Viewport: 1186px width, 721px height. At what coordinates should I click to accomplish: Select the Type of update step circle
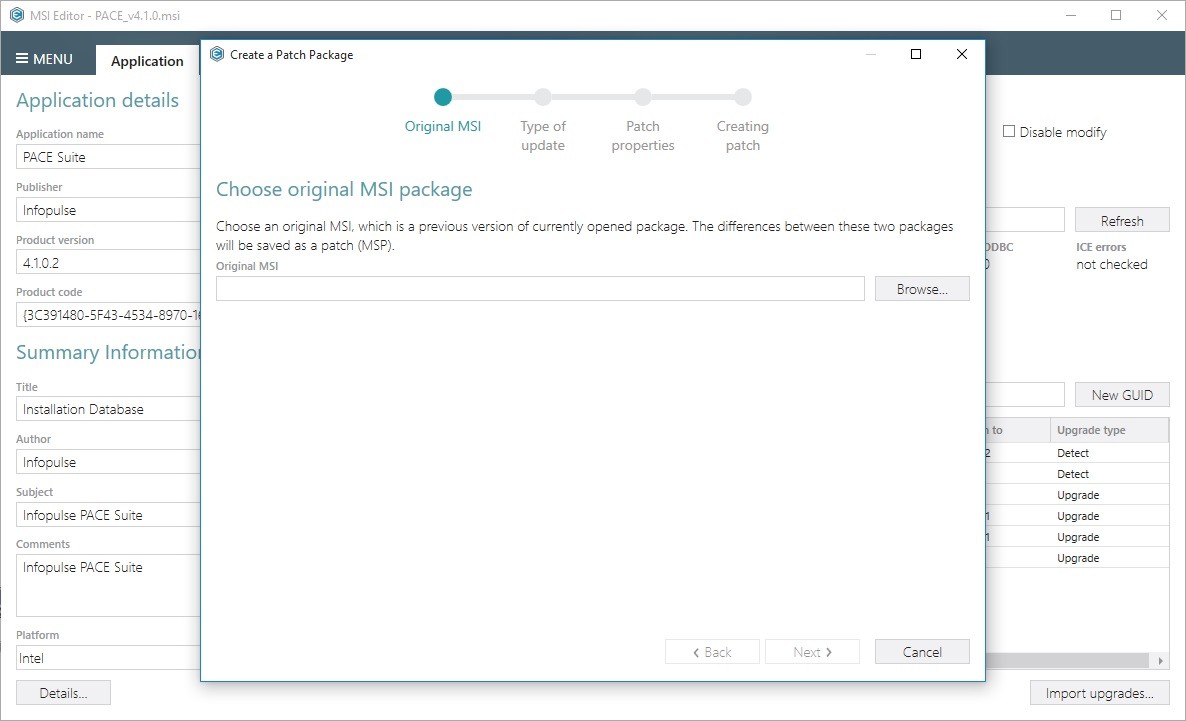coord(543,97)
